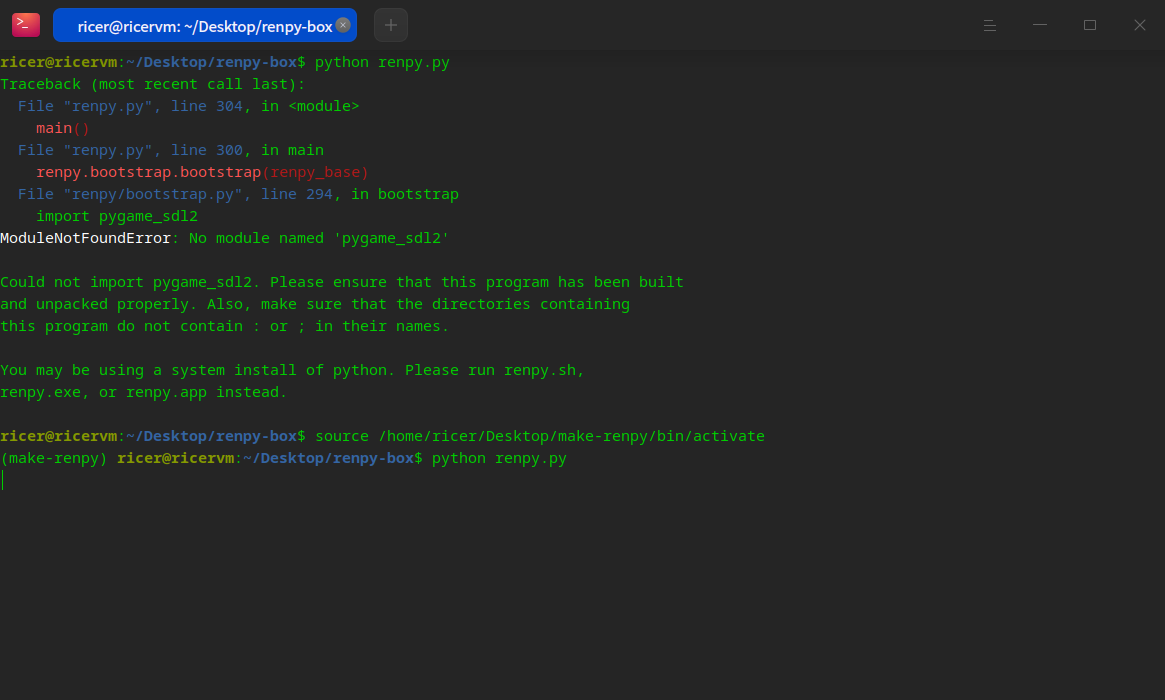Image resolution: width=1165 pixels, height=700 pixels.
Task: Click "You may be using a system install" line
Action: click(292, 370)
